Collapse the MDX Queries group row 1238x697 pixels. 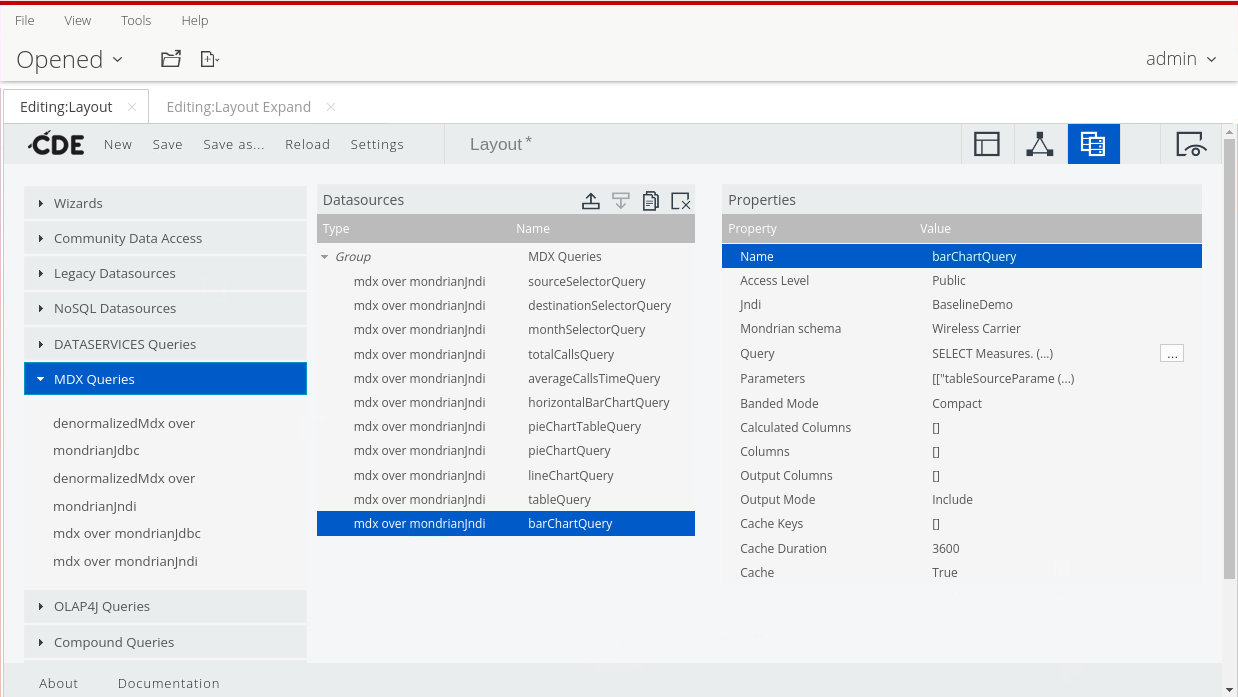pos(325,257)
